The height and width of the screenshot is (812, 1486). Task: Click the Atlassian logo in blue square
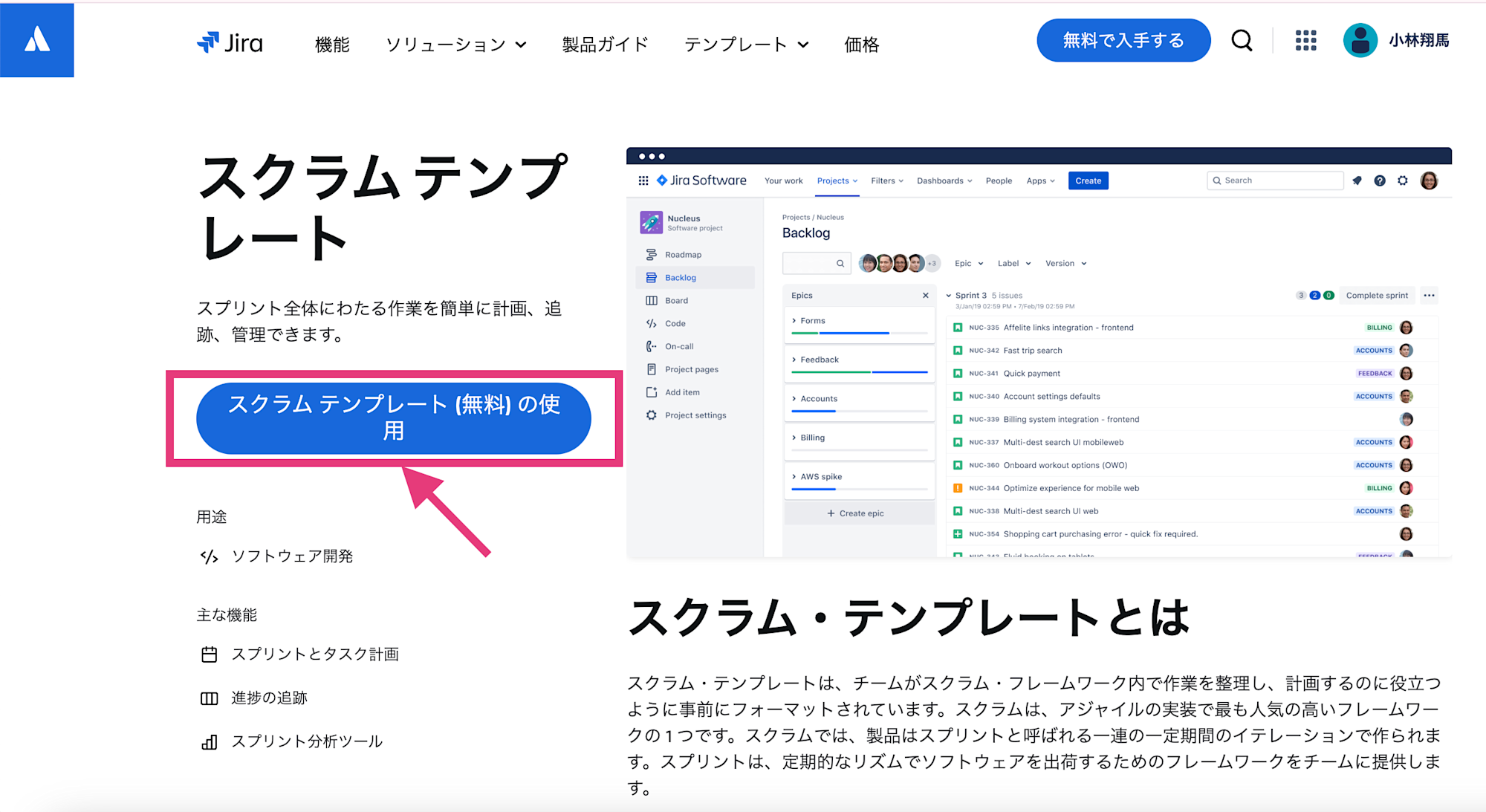click(x=37, y=40)
